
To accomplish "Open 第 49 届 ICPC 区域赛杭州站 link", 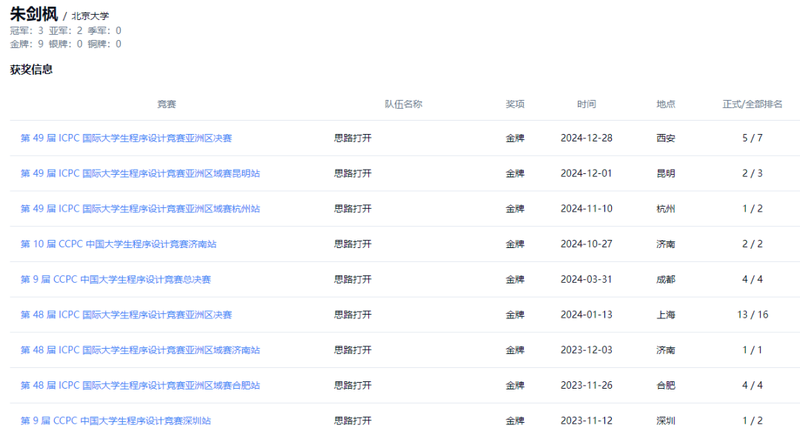I will pyautogui.click(x=140, y=209).
